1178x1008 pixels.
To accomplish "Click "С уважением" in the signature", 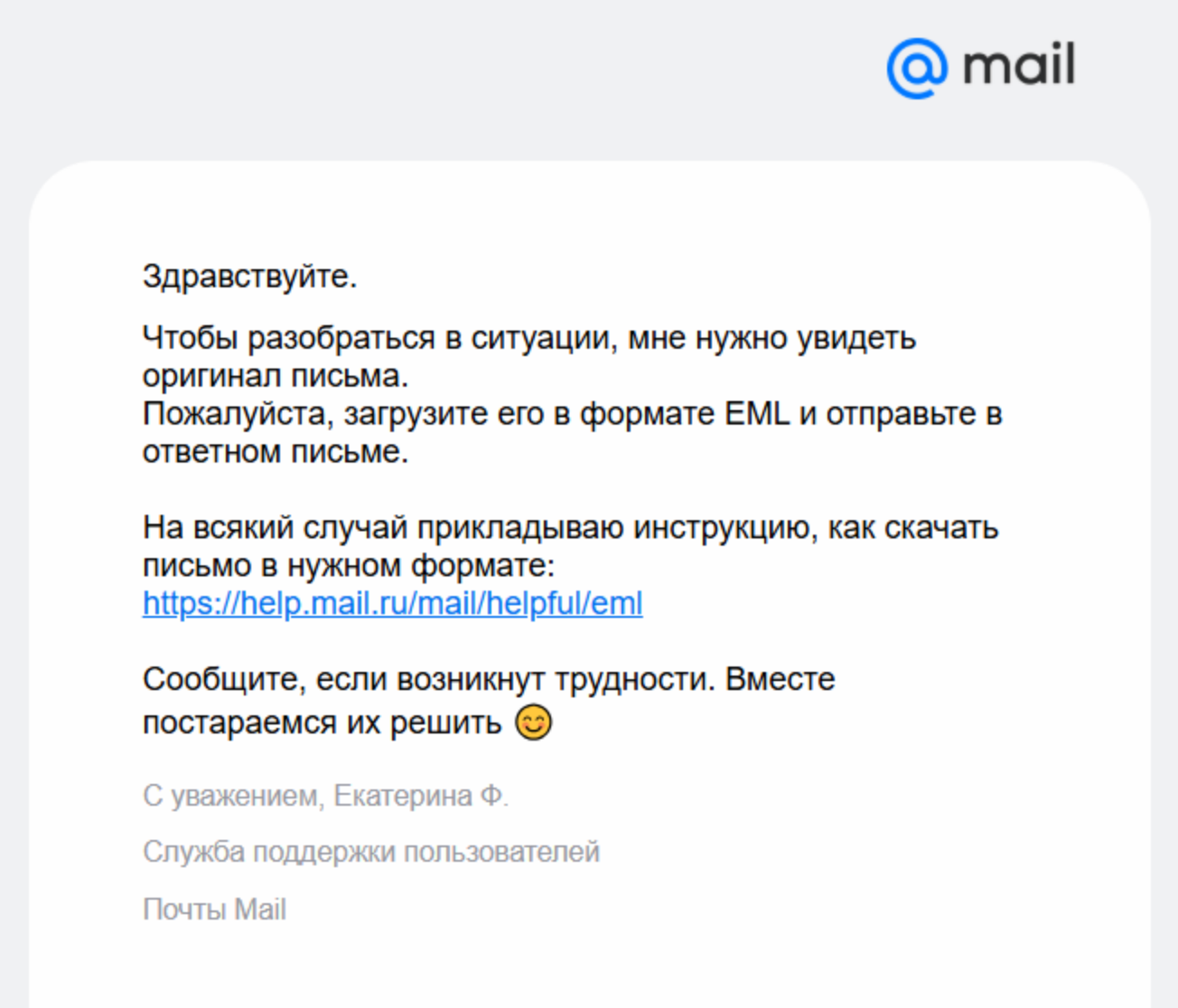I will [x=230, y=796].
